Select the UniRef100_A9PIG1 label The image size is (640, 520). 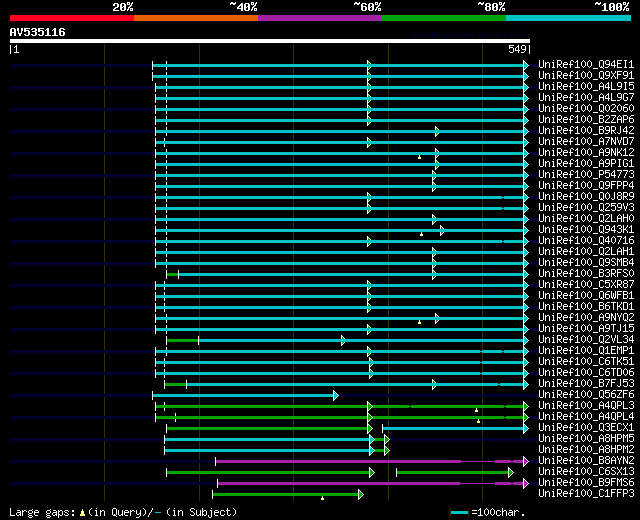click(x=586, y=164)
